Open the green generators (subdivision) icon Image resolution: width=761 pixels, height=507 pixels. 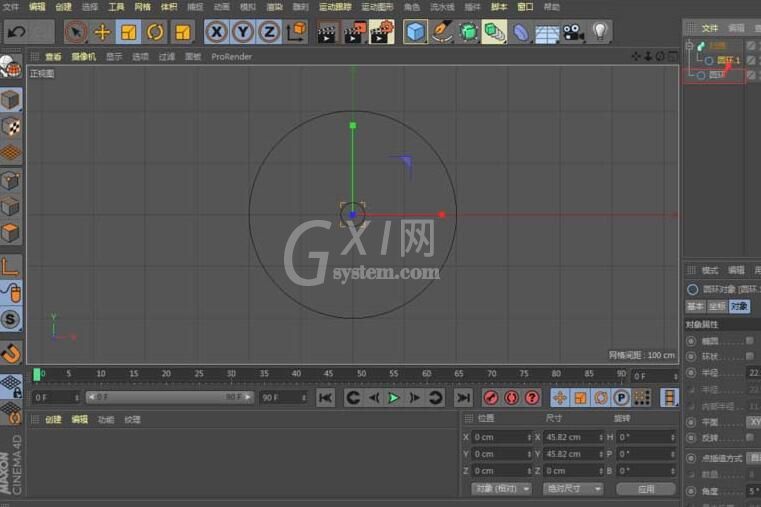[468, 33]
